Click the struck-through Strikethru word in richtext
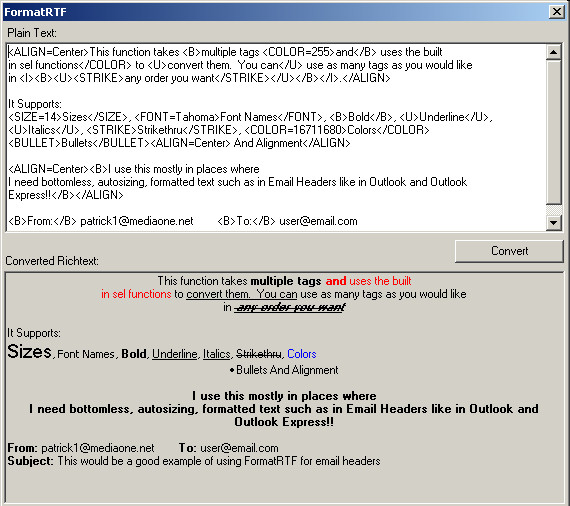The width and height of the screenshot is (570, 506). click(x=258, y=354)
